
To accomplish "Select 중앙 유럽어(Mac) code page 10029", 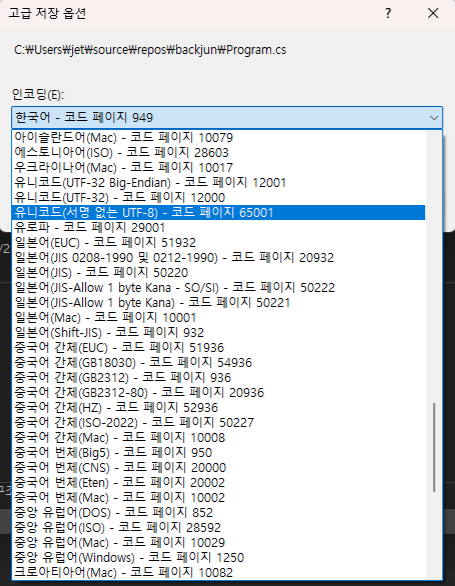I will 218,542.
